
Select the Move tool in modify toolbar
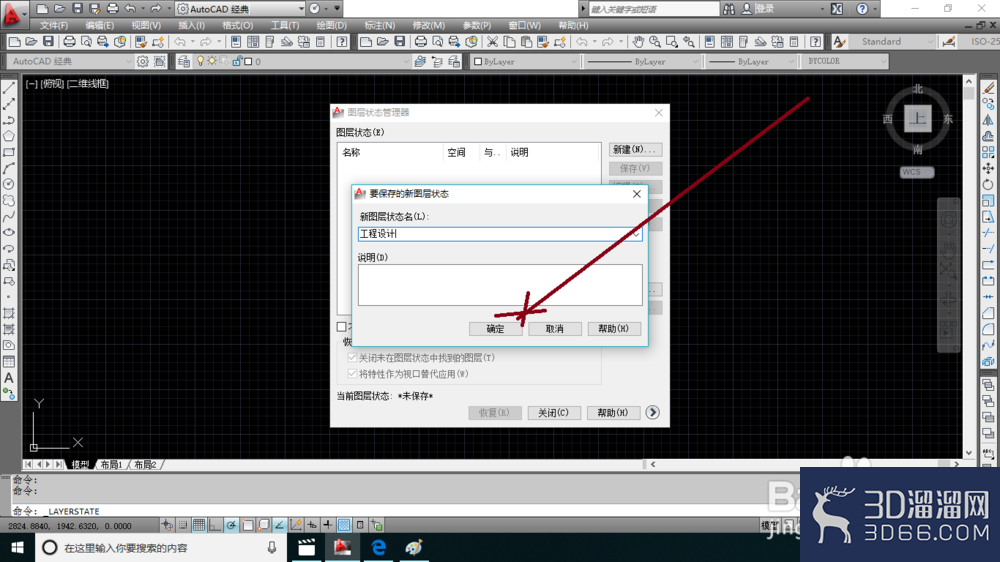pos(988,168)
